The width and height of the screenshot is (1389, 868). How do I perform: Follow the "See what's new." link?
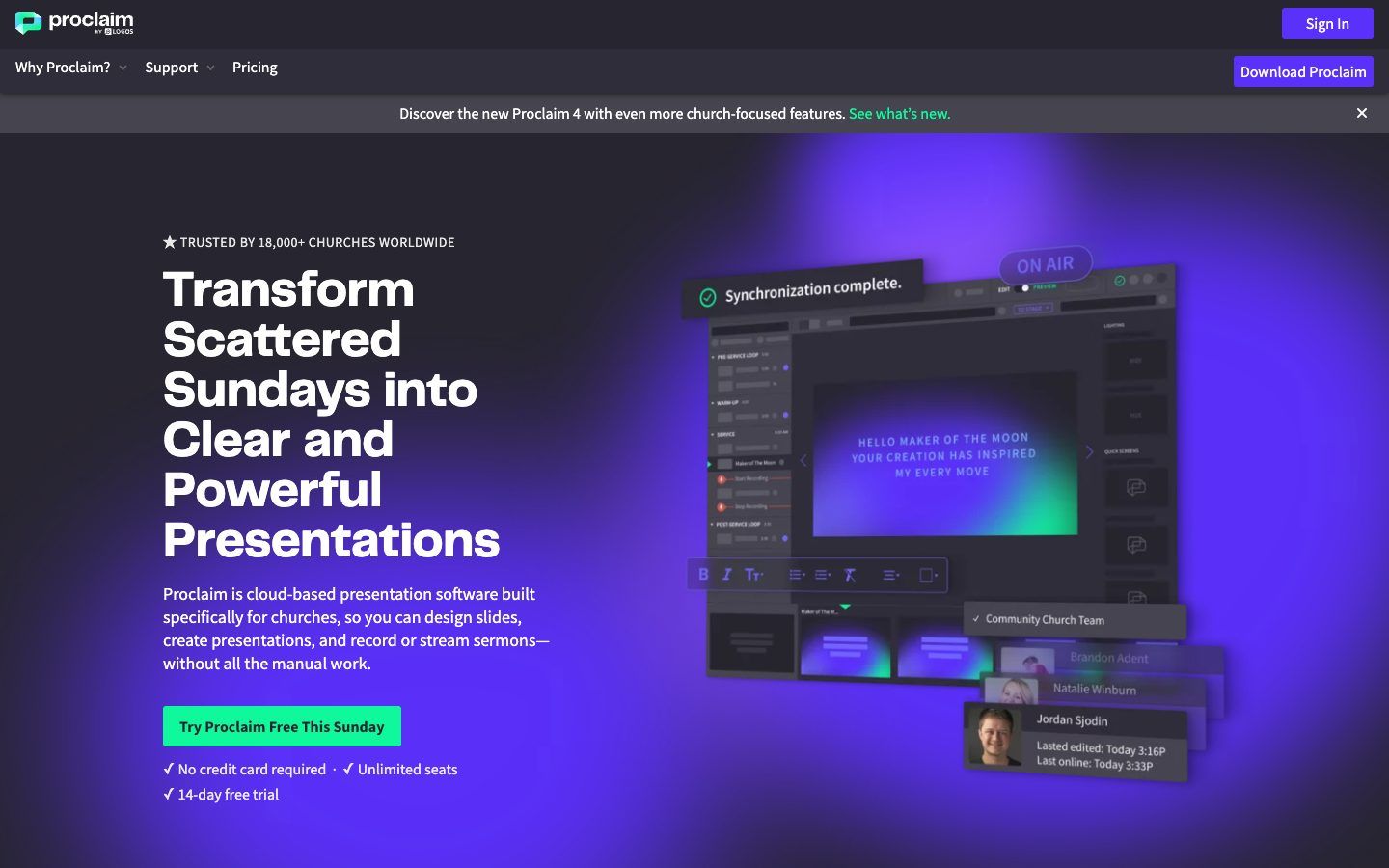pos(899,114)
